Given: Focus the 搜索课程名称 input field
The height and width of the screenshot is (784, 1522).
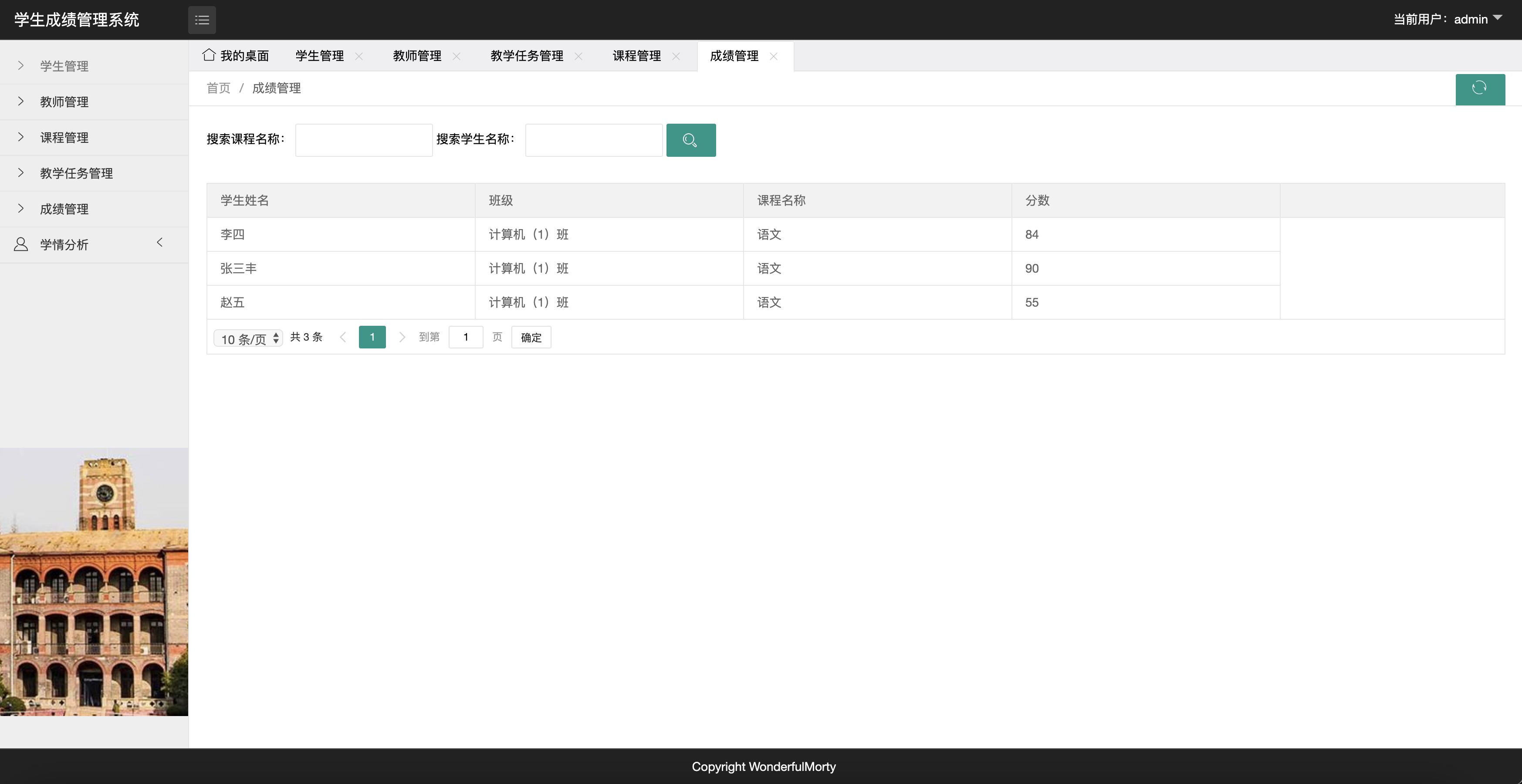Looking at the screenshot, I should pyautogui.click(x=363, y=140).
